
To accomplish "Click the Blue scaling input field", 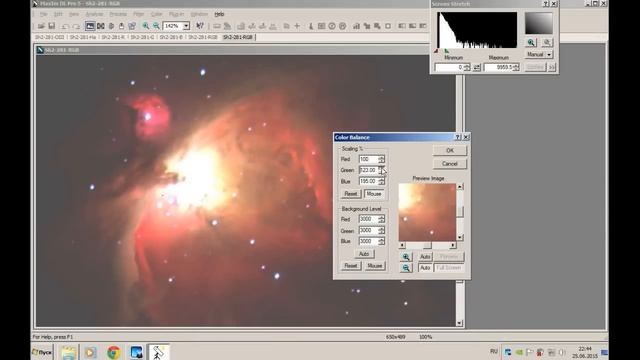I will (x=368, y=181).
